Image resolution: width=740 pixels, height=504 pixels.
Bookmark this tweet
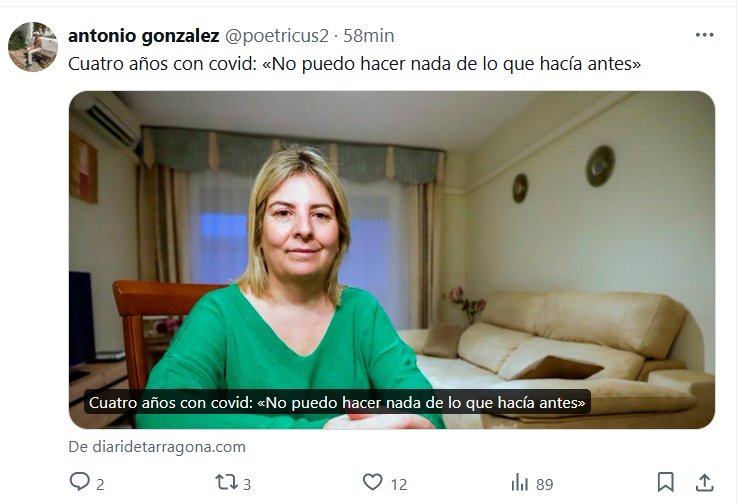pos(665,482)
